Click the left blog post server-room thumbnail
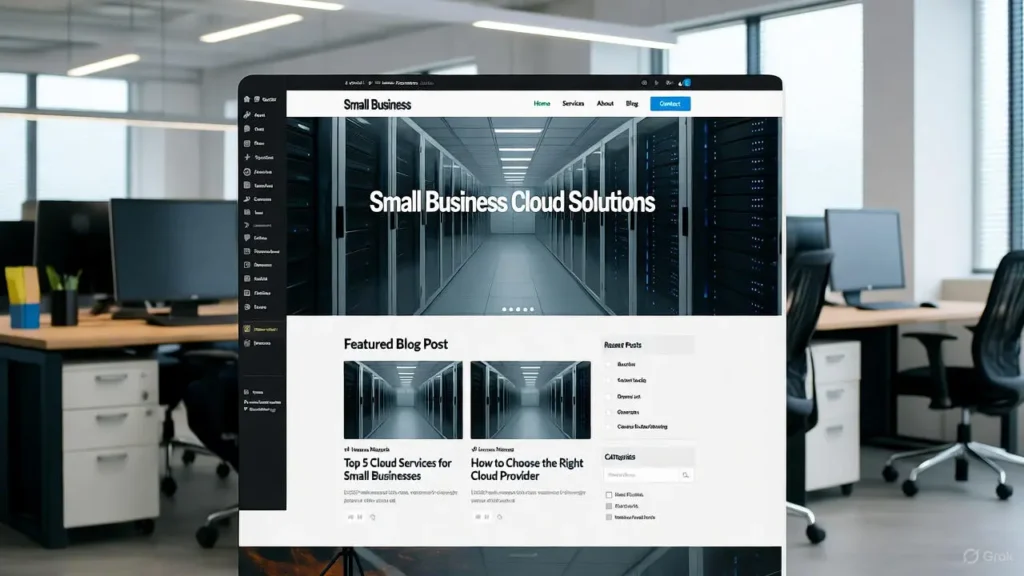Image resolution: width=1024 pixels, height=576 pixels. coord(403,398)
